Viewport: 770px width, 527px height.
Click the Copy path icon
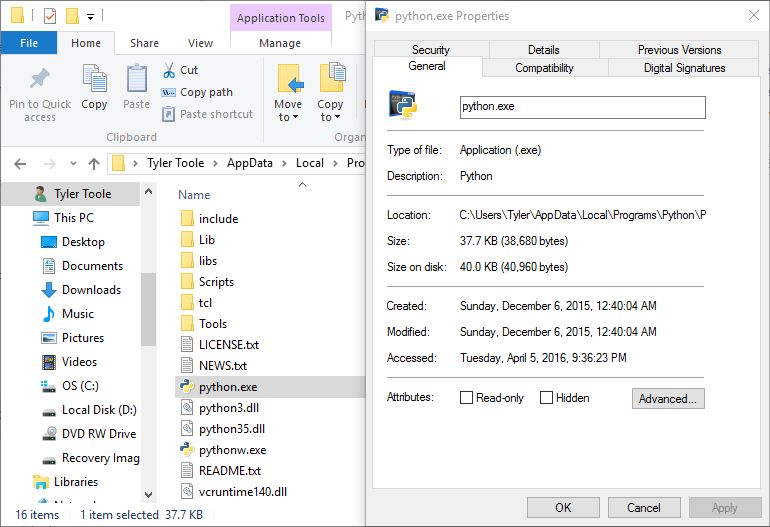click(x=168, y=92)
